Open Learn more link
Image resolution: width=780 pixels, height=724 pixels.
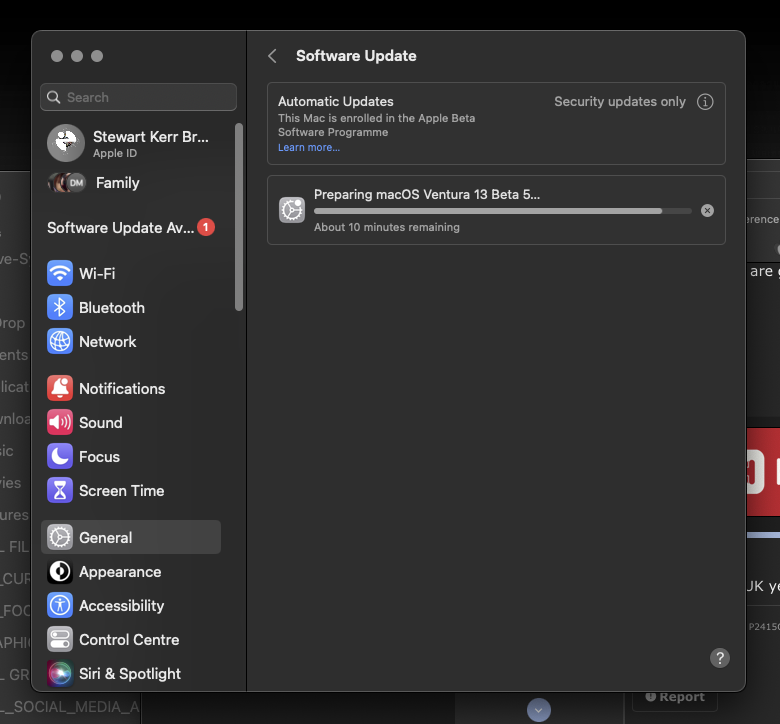tap(309, 147)
